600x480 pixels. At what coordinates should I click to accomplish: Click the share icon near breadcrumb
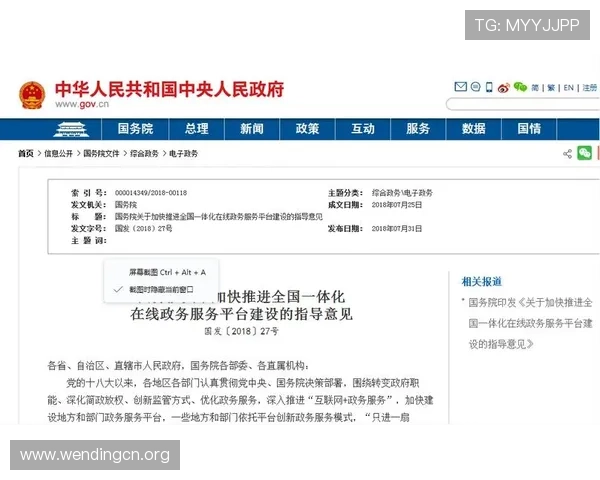click(x=567, y=154)
